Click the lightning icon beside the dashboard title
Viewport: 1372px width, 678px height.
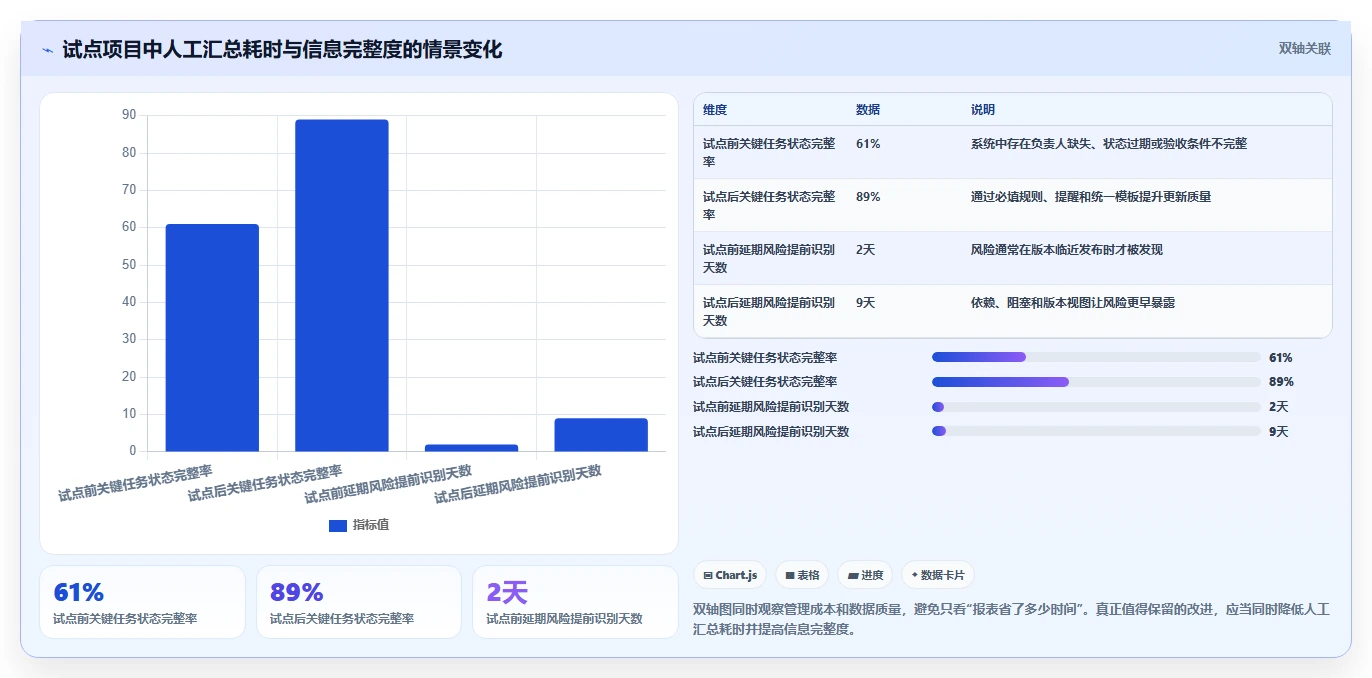point(48,50)
